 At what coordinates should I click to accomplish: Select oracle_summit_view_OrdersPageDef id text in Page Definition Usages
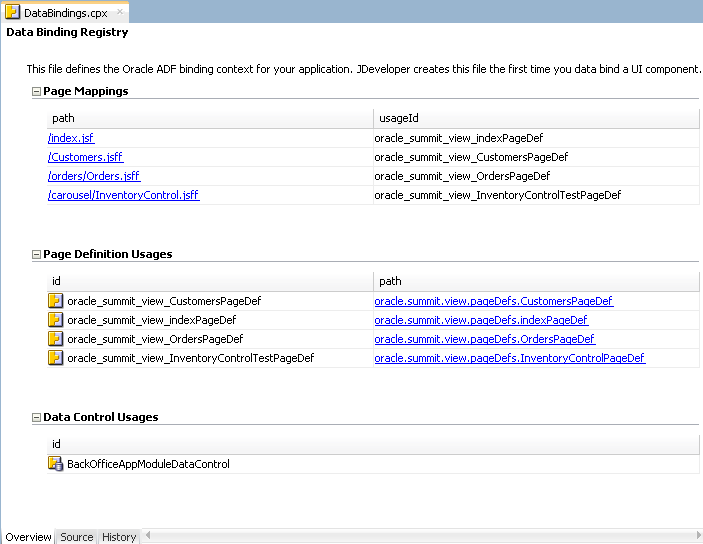[x=155, y=339]
